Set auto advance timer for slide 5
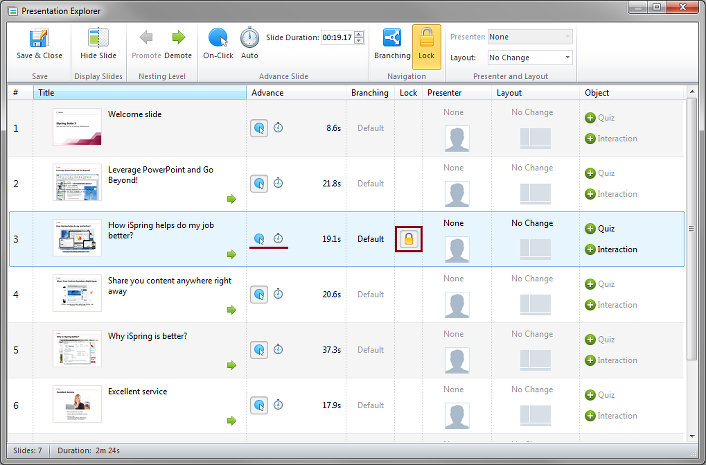Image resolution: width=706 pixels, height=465 pixels. point(278,349)
